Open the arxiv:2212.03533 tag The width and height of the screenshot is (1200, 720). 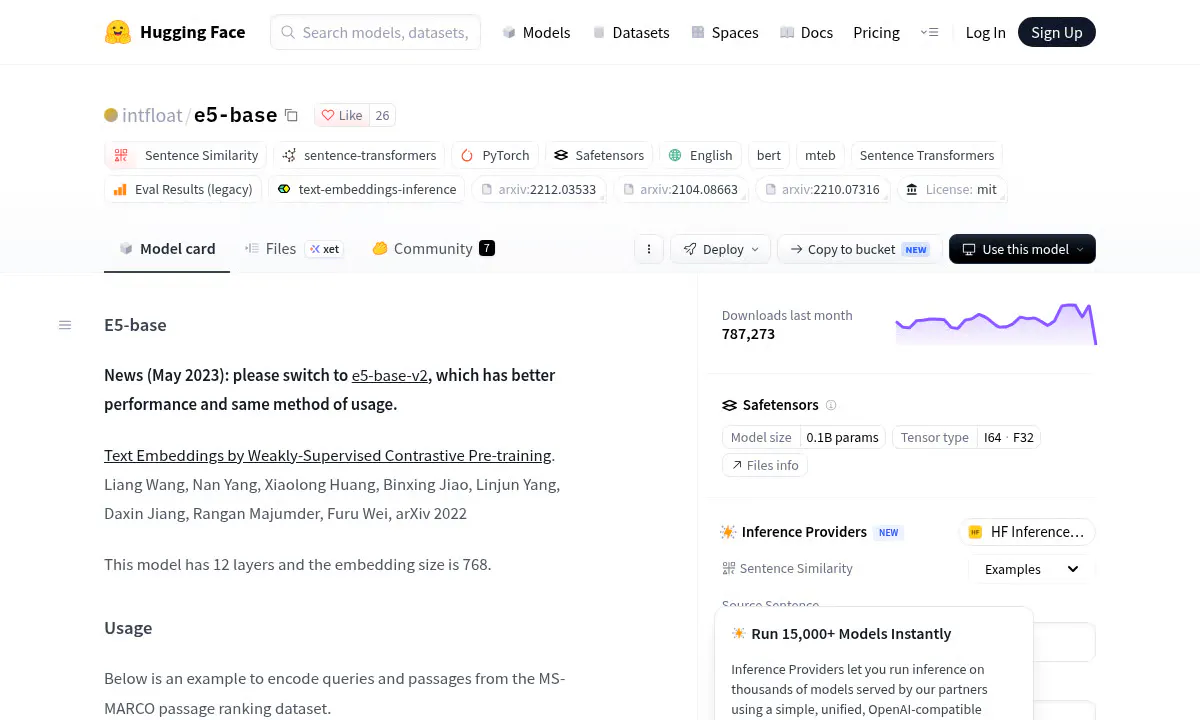point(539,189)
